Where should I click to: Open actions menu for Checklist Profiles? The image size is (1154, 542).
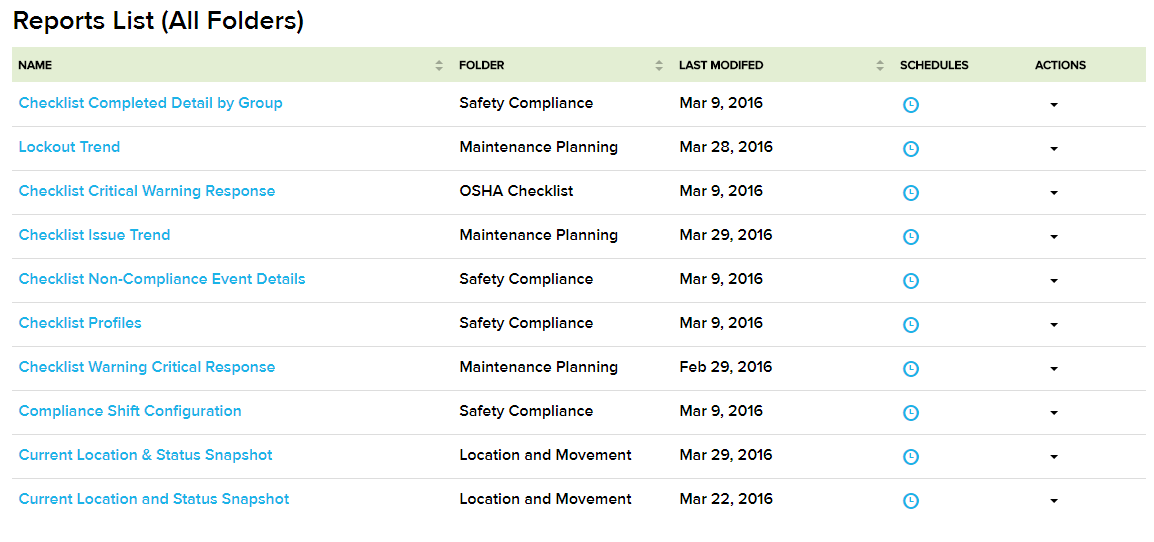1054,325
